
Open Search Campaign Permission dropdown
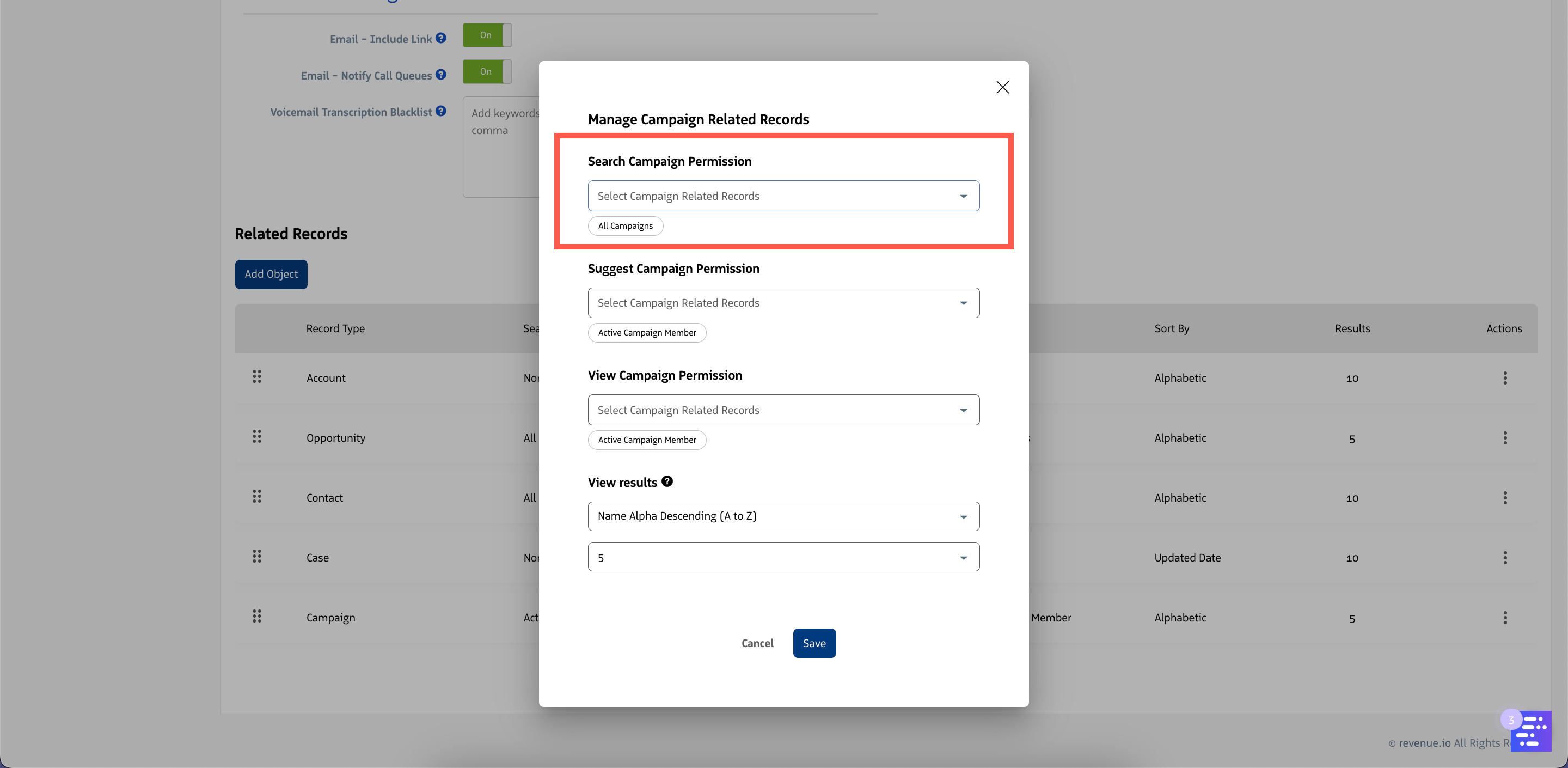783,196
